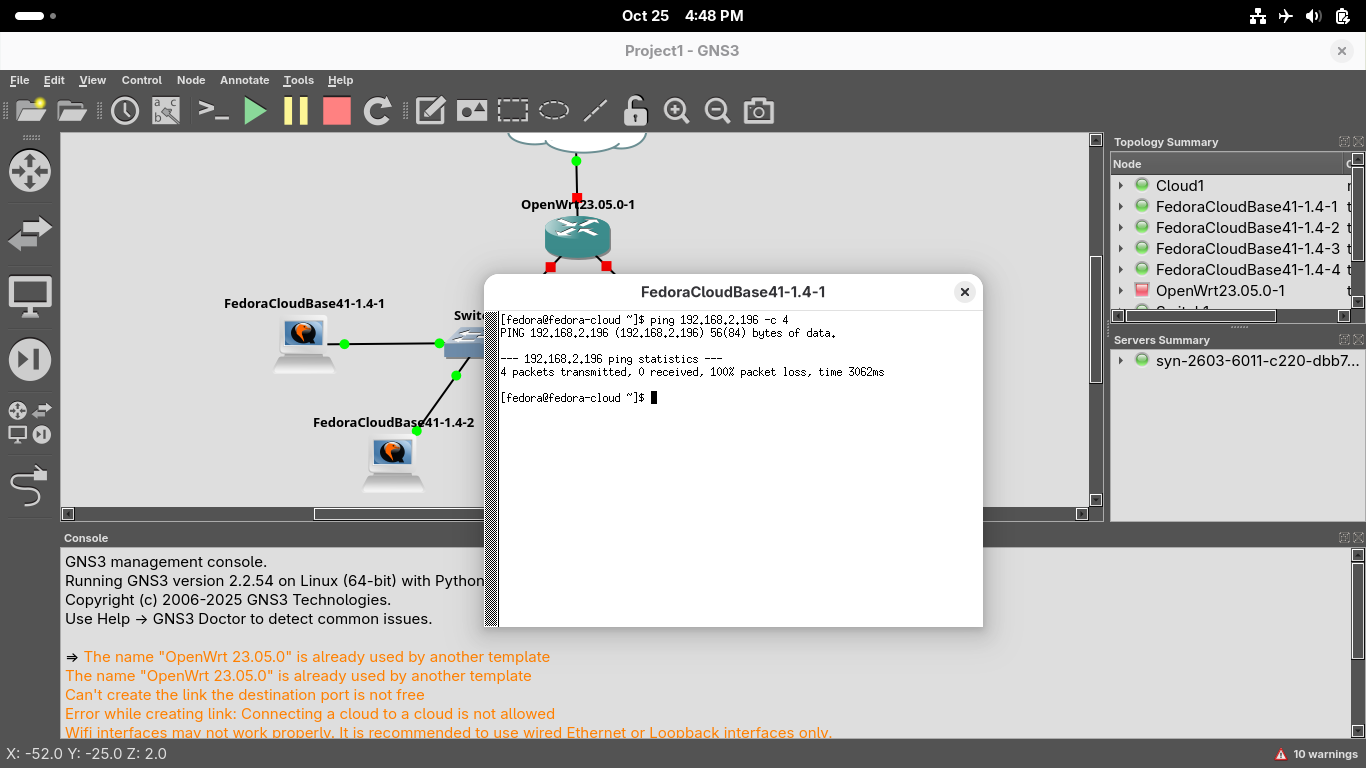The height and width of the screenshot is (768, 1366).
Task: Toggle the add note annotation tool
Action: click(x=430, y=111)
